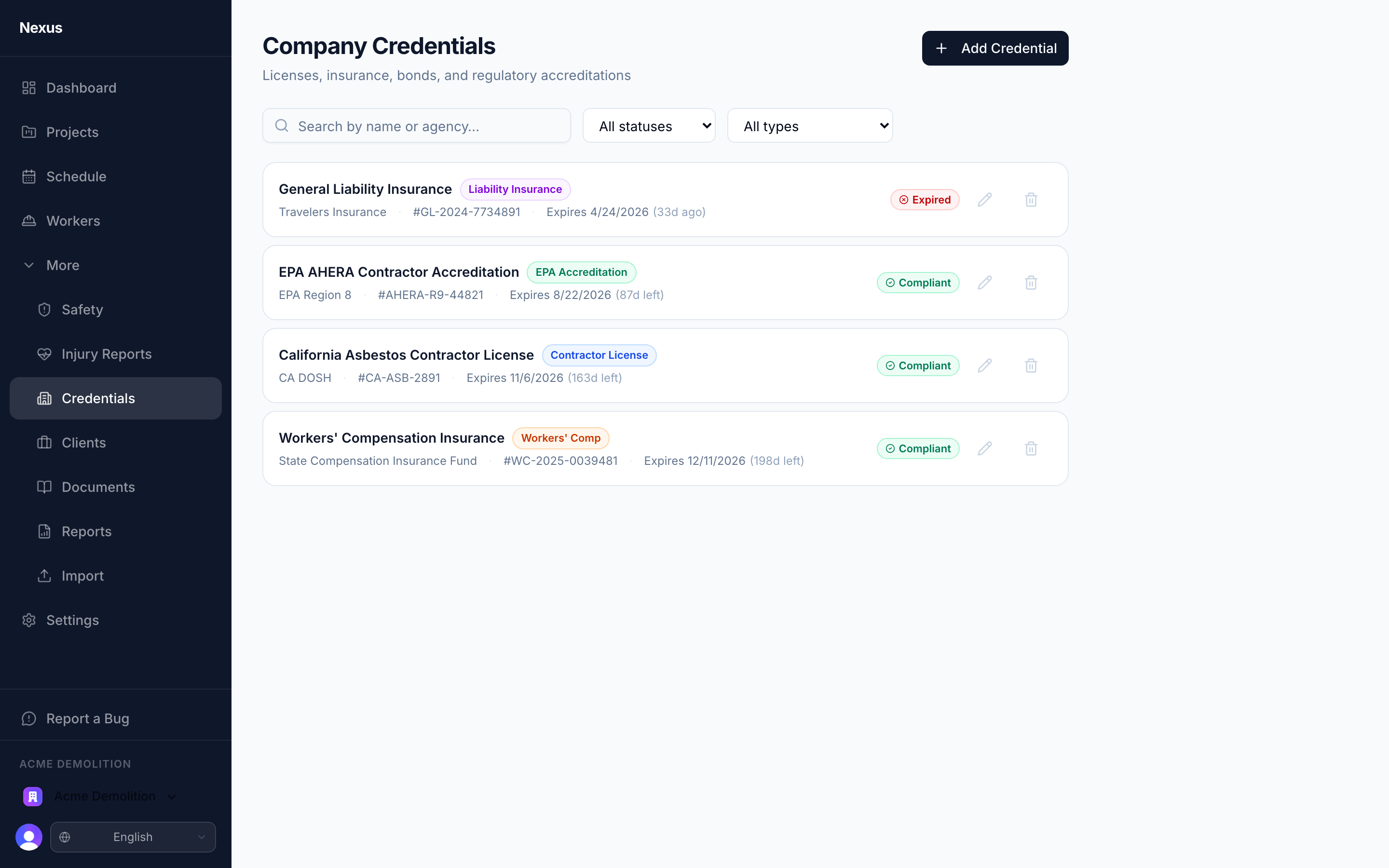Open the All statuses dropdown
Screen dimensions: 1389x868
pyautogui.click(x=649, y=126)
